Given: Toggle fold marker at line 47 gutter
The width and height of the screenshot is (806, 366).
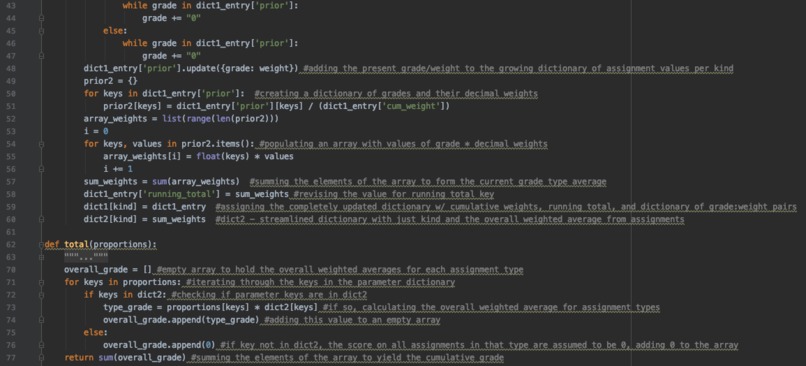Looking at the screenshot, I should point(41,56).
